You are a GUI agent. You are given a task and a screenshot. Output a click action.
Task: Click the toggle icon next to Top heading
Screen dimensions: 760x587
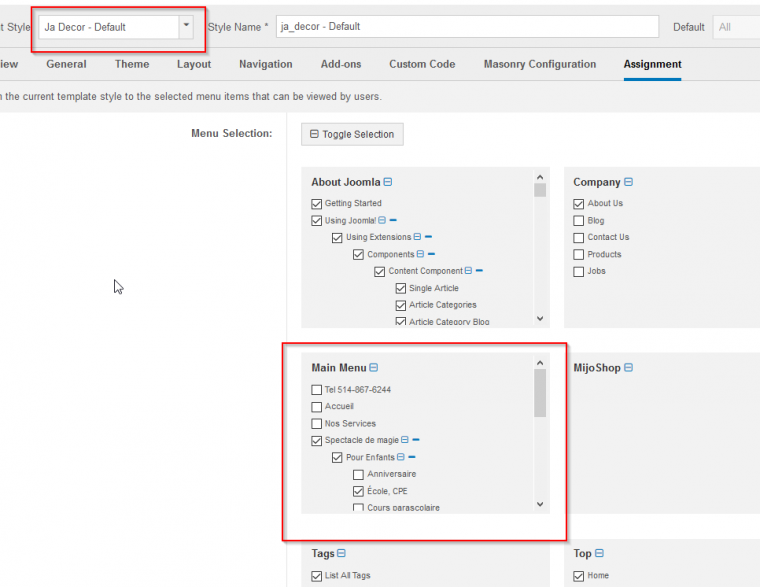(599, 553)
